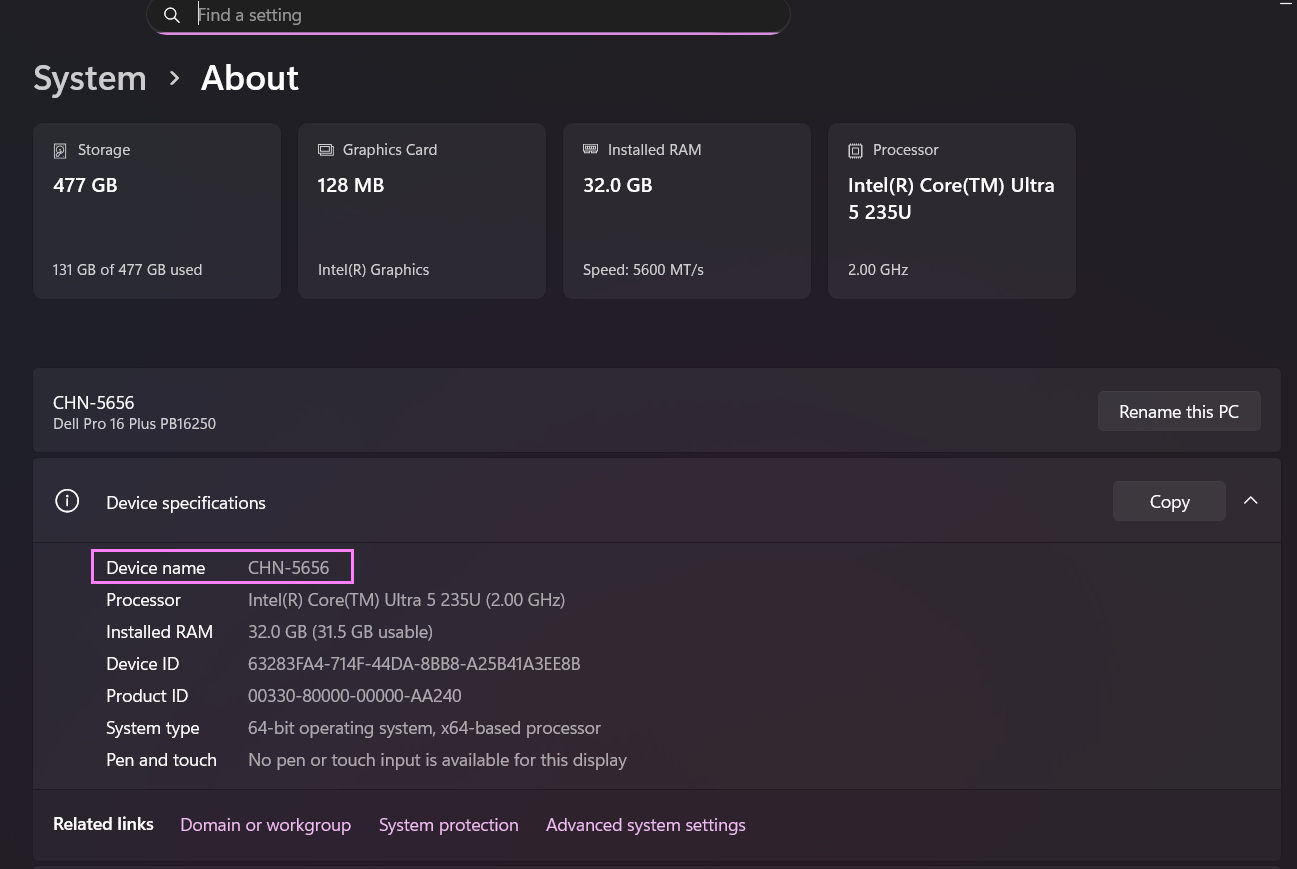Go back to System breadcrumb
This screenshot has height=869, width=1297.
[90, 78]
